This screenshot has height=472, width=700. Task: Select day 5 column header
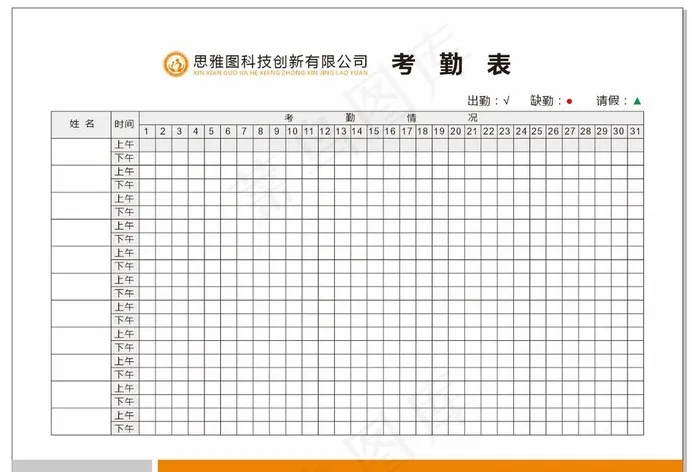pyautogui.click(x=212, y=131)
